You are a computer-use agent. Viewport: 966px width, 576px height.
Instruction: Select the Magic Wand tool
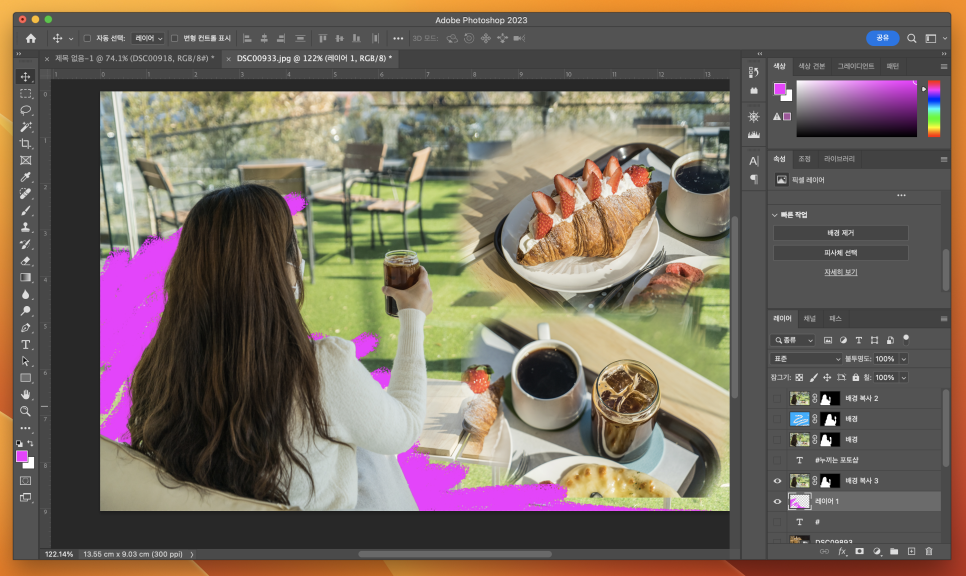point(25,127)
